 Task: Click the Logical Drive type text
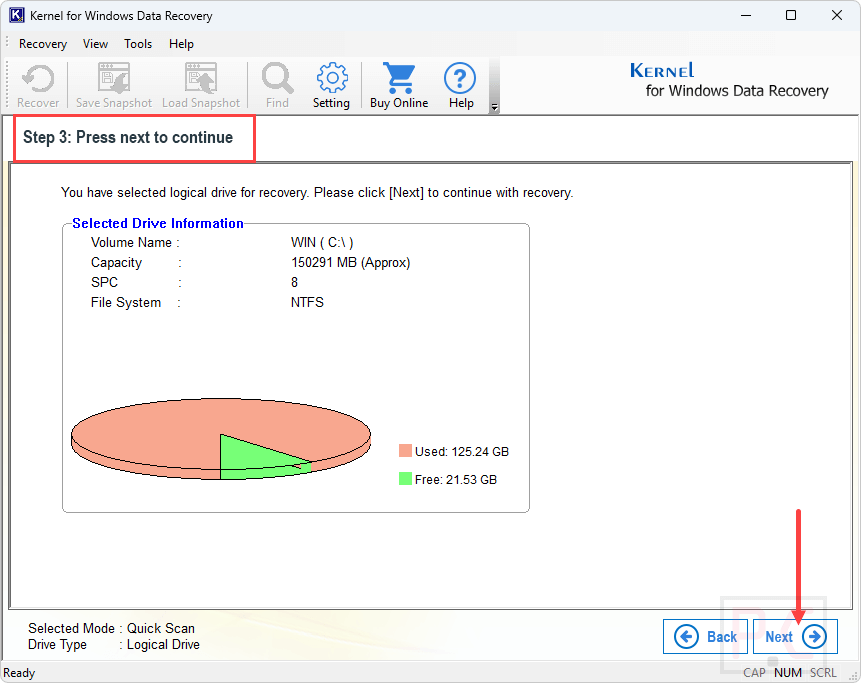coord(163,645)
